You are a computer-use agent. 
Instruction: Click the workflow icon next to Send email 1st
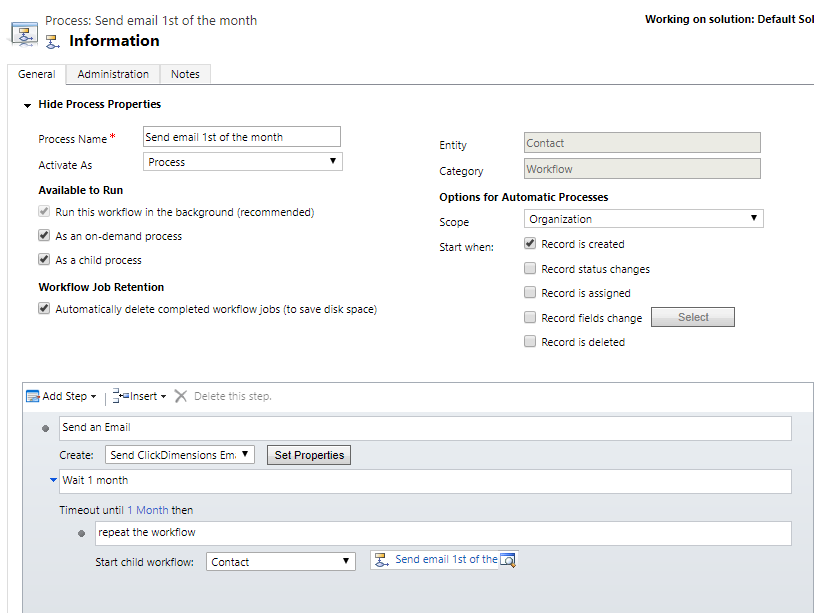pyautogui.click(x=379, y=560)
